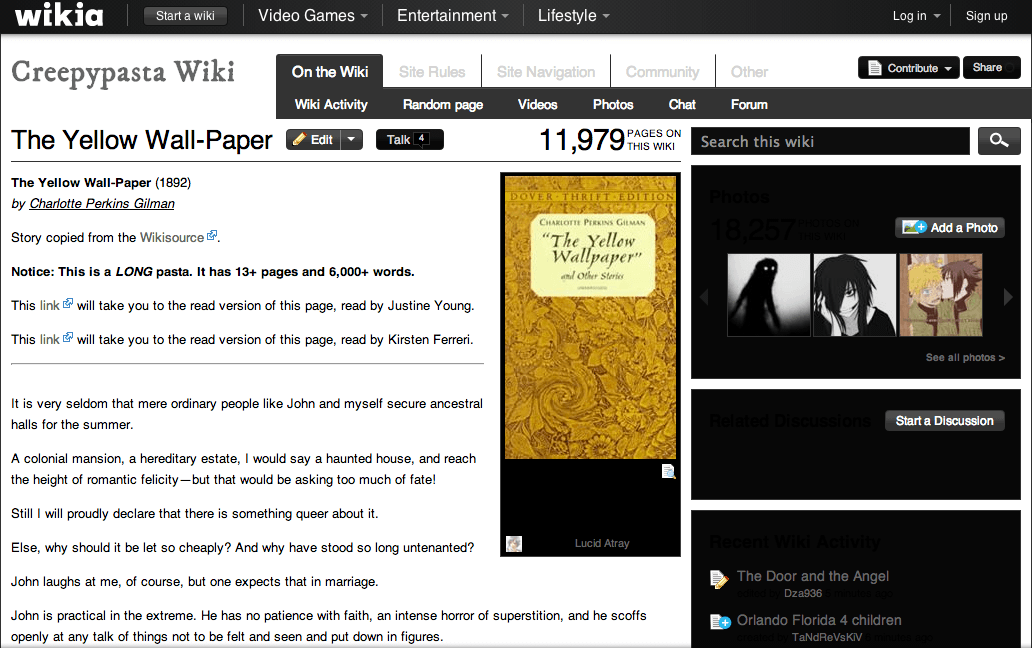Click See all photos link
The height and width of the screenshot is (648, 1032).
point(965,357)
